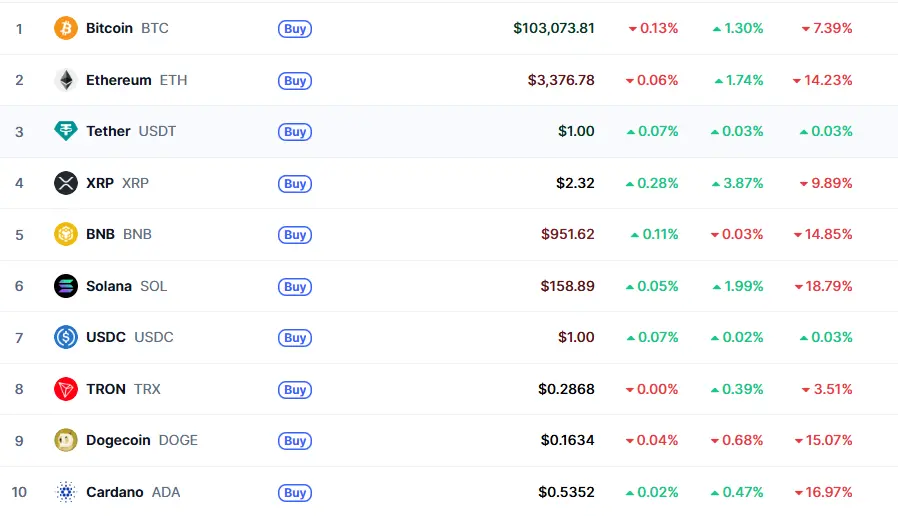Open the XRP coin name link
898x517 pixels.
click(x=117, y=183)
